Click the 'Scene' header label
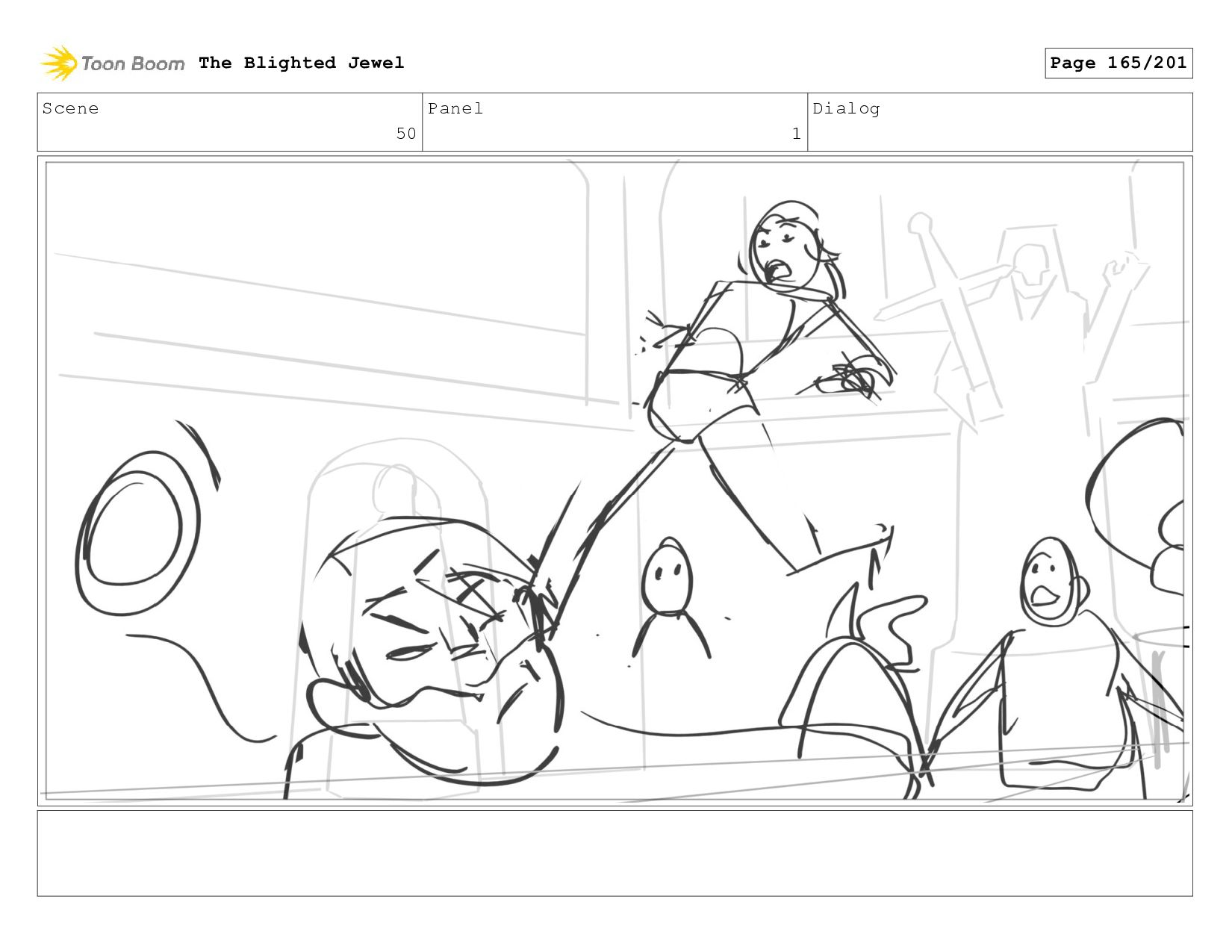Image resolution: width=1232 pixels, height=952 pixels. 70,108
